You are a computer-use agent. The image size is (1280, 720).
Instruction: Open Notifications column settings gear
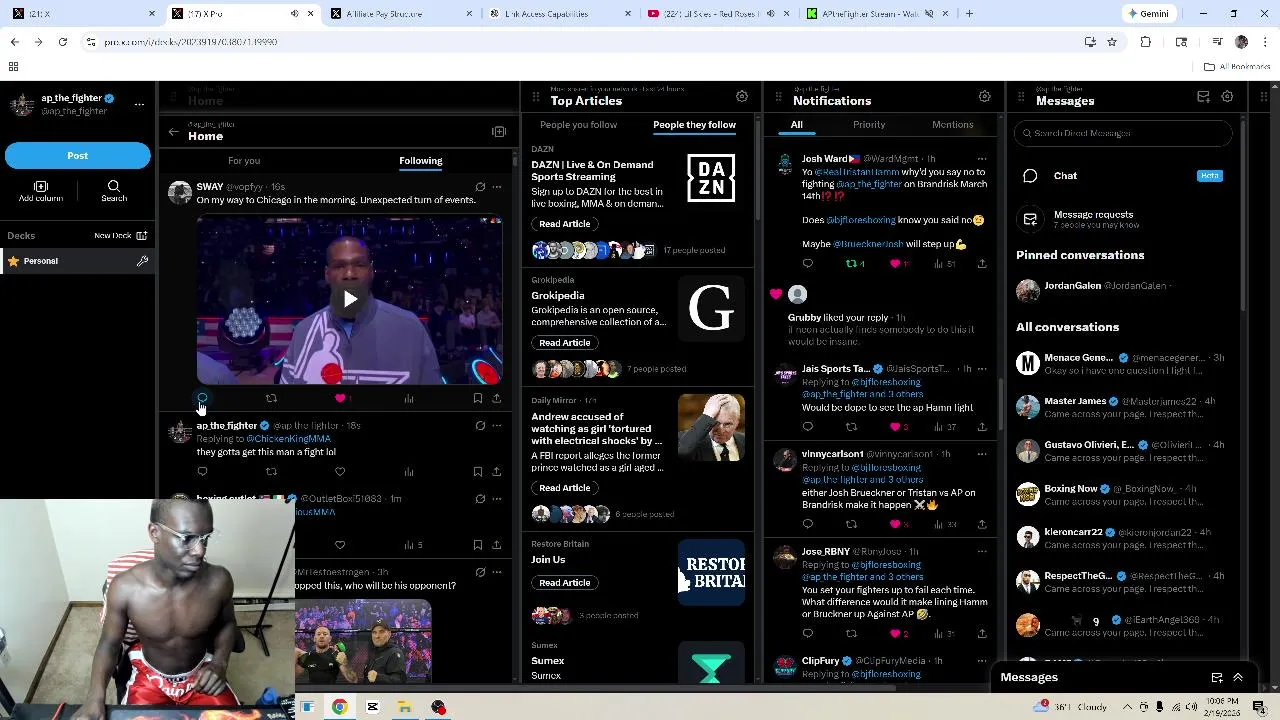tap(985, 97)
